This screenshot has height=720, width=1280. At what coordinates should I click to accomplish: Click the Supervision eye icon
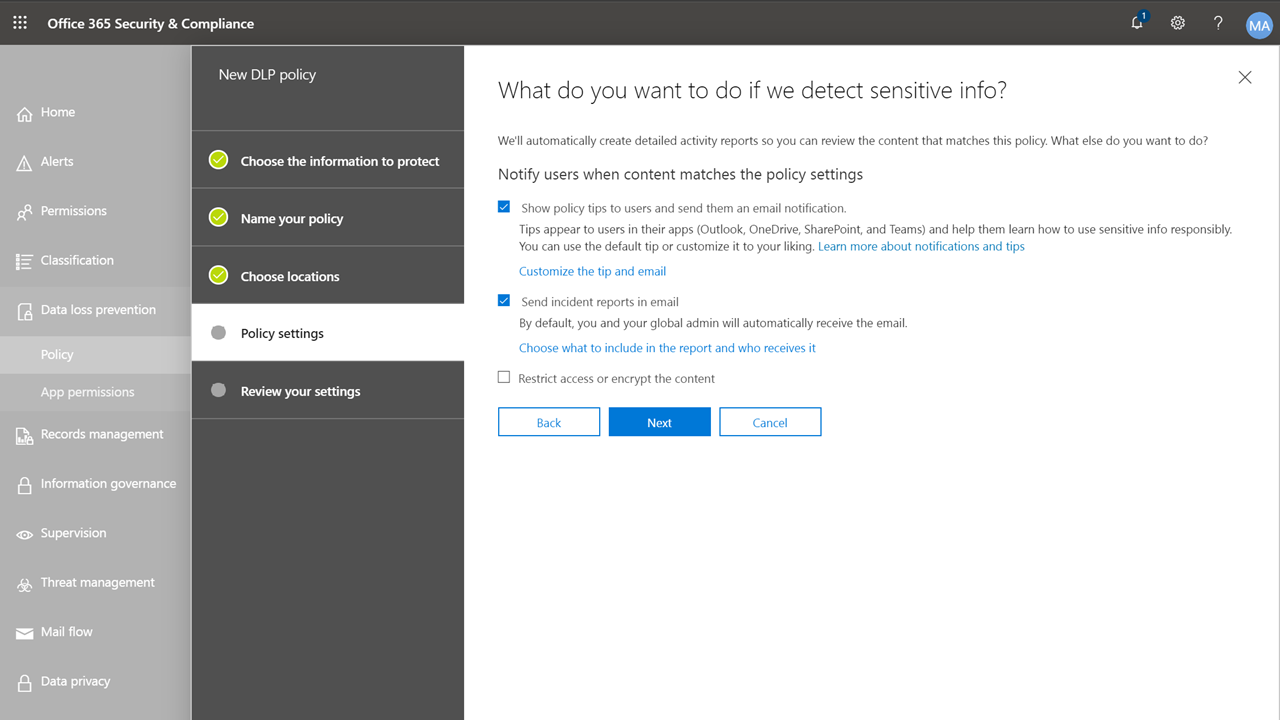click(25, 535)
